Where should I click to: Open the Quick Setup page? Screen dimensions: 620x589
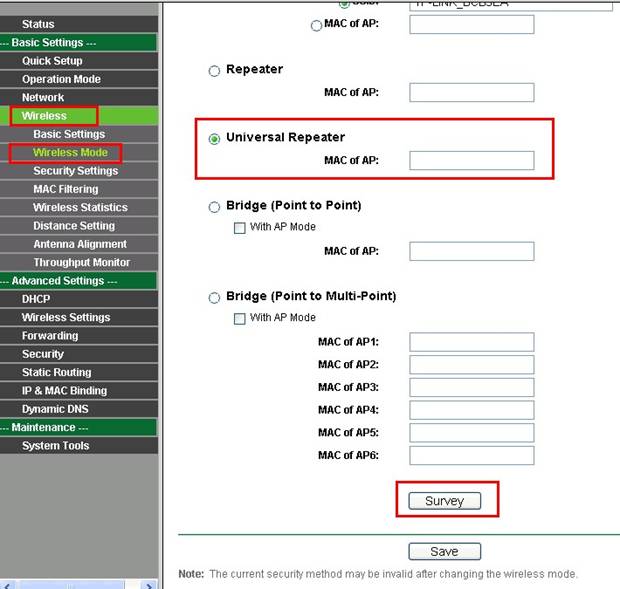coord(52,61)
